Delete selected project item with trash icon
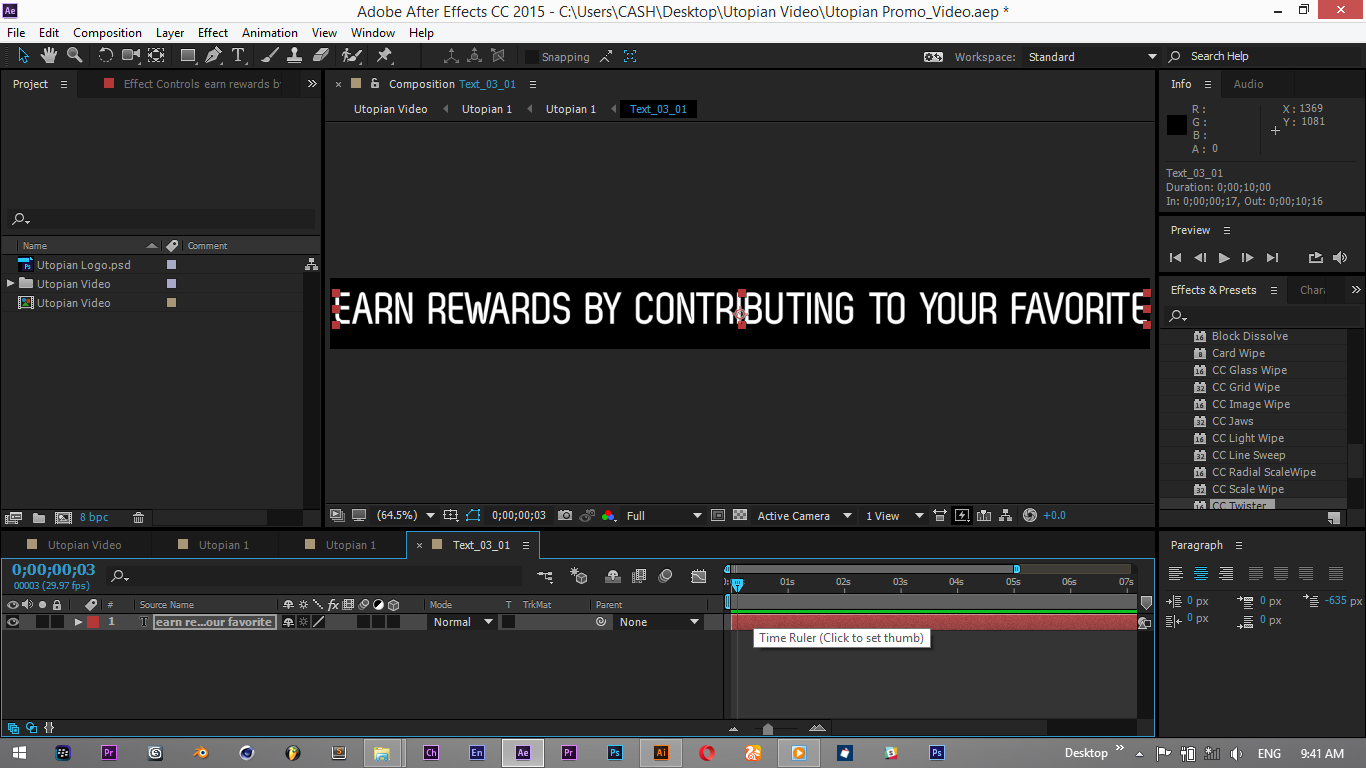Viewport: 1366px width, 768px height. (x=139, y=517)
